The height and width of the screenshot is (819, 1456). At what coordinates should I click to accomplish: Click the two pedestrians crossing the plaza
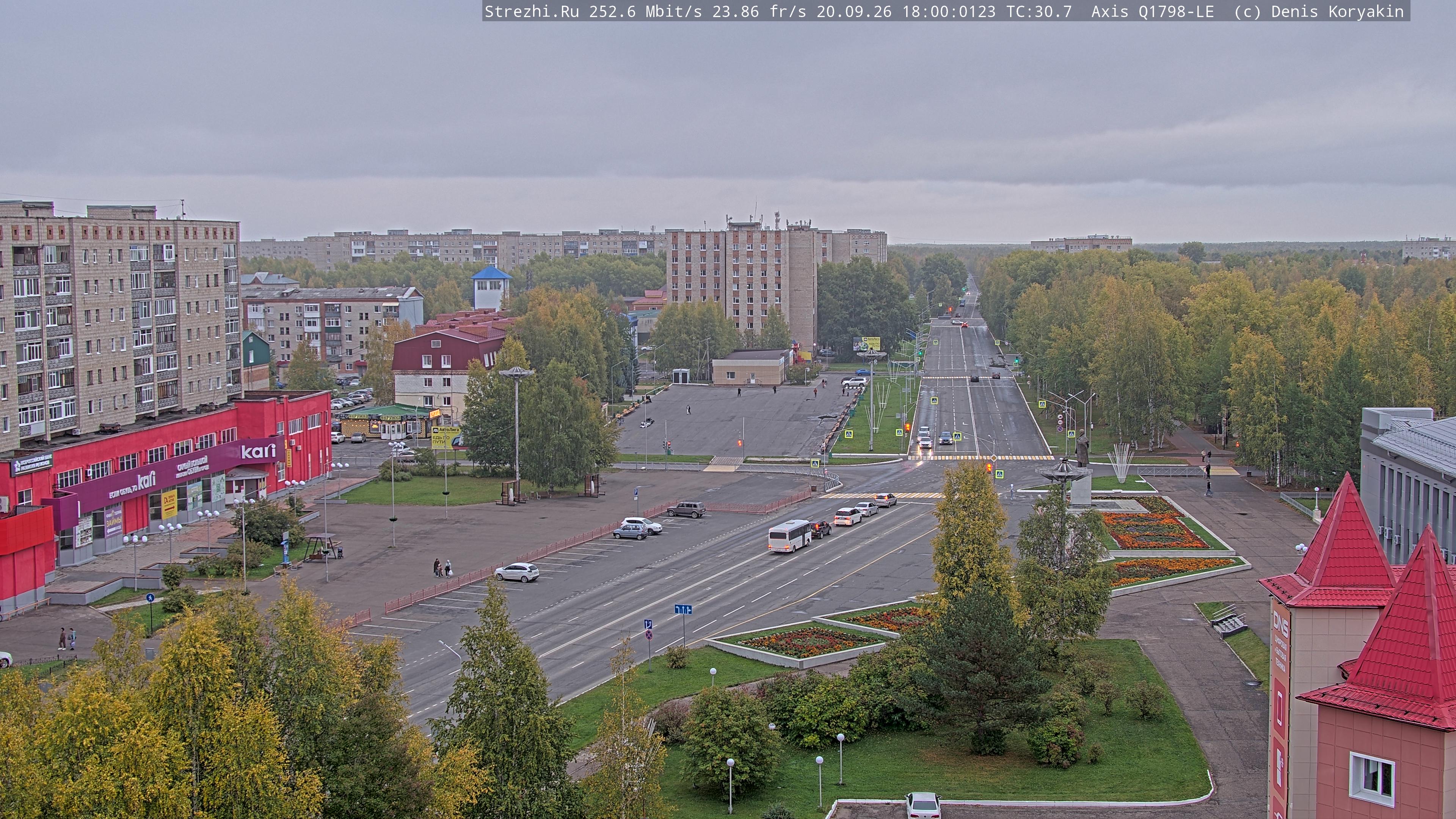click(442, 568)
